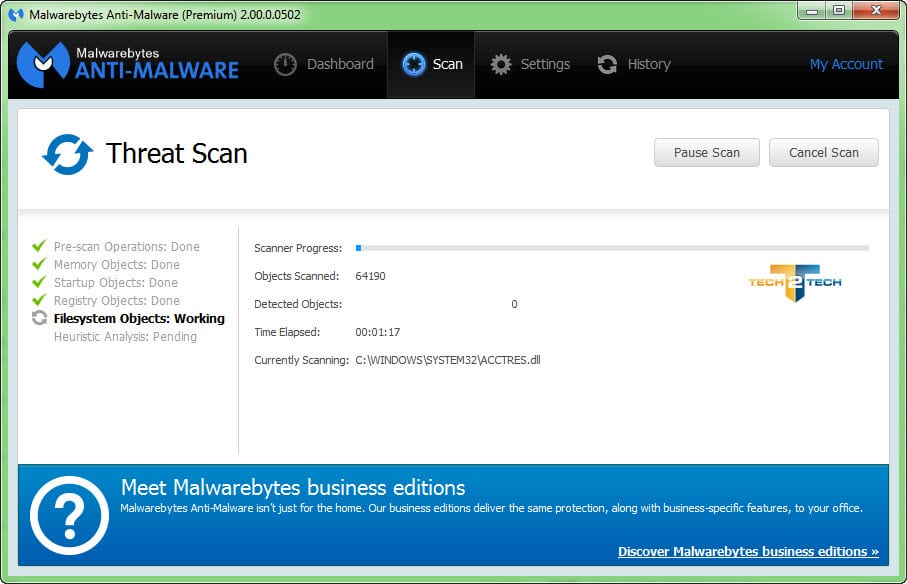Close the Malwarebytes window
907x584 pixels.
(876, 11)
